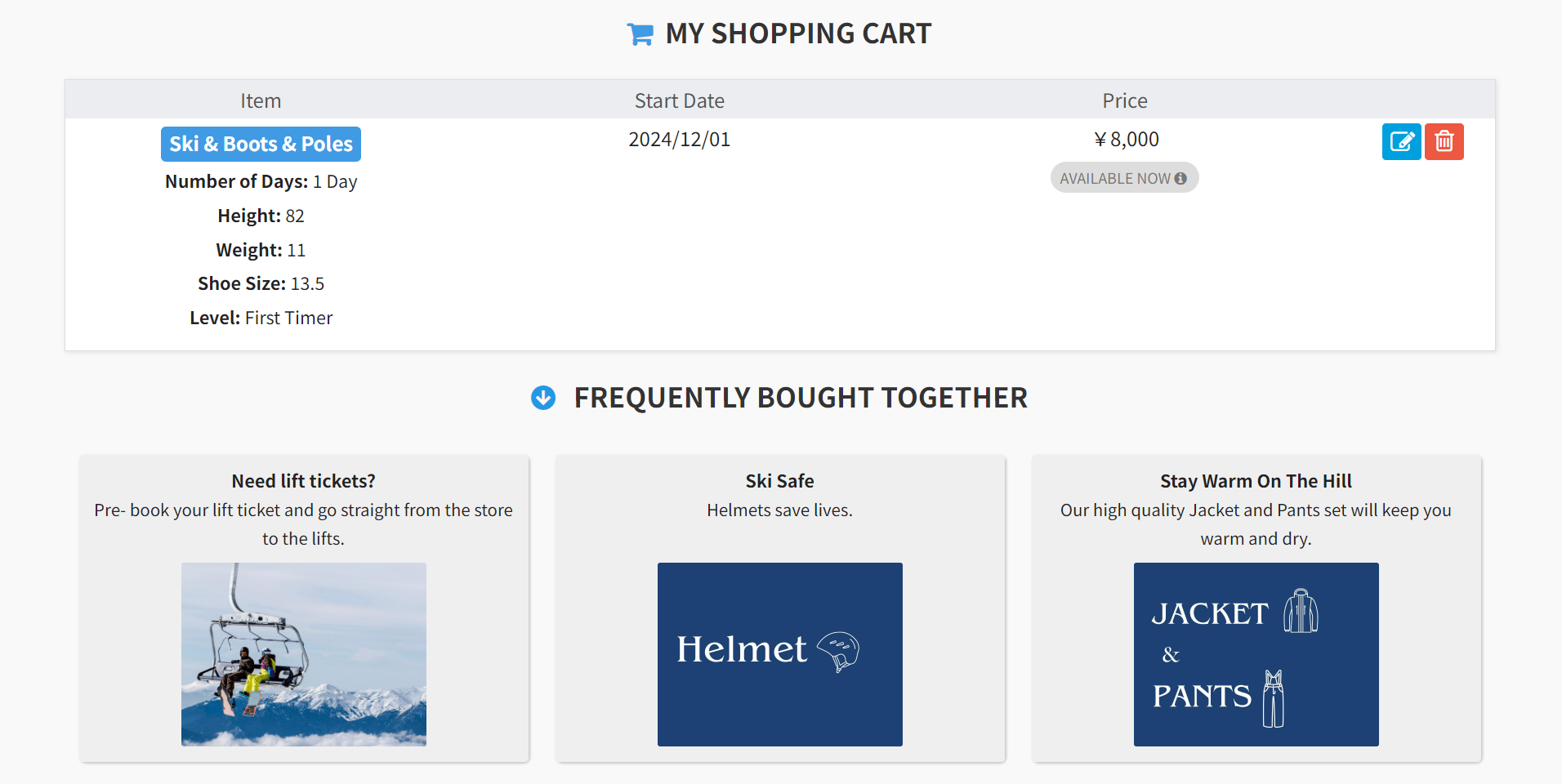1562x784 pixels.
Task: Click the Stay Warm On The Hill title
Action: coord(1256,480)
